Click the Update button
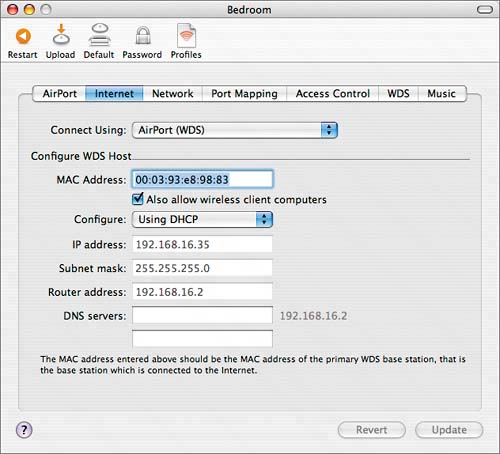 pos(449,430)
